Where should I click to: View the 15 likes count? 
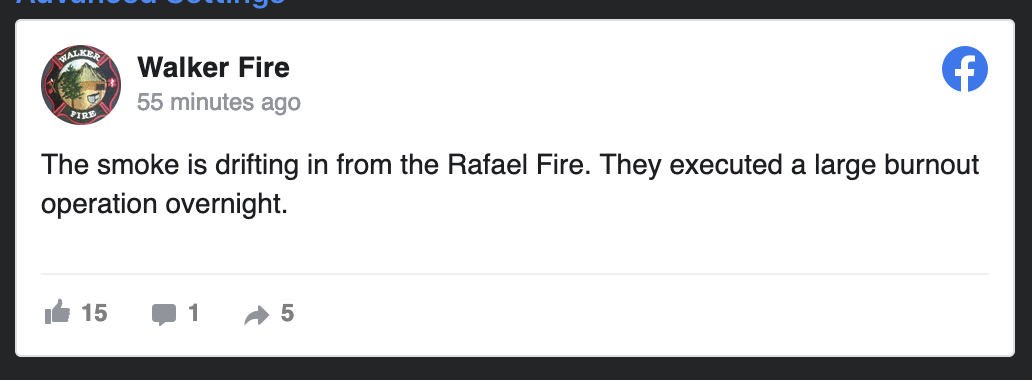pos(94,313)
